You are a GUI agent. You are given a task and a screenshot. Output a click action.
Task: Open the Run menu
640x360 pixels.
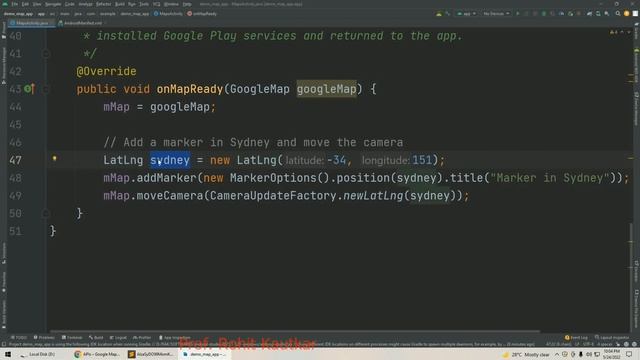click(131, 4)
